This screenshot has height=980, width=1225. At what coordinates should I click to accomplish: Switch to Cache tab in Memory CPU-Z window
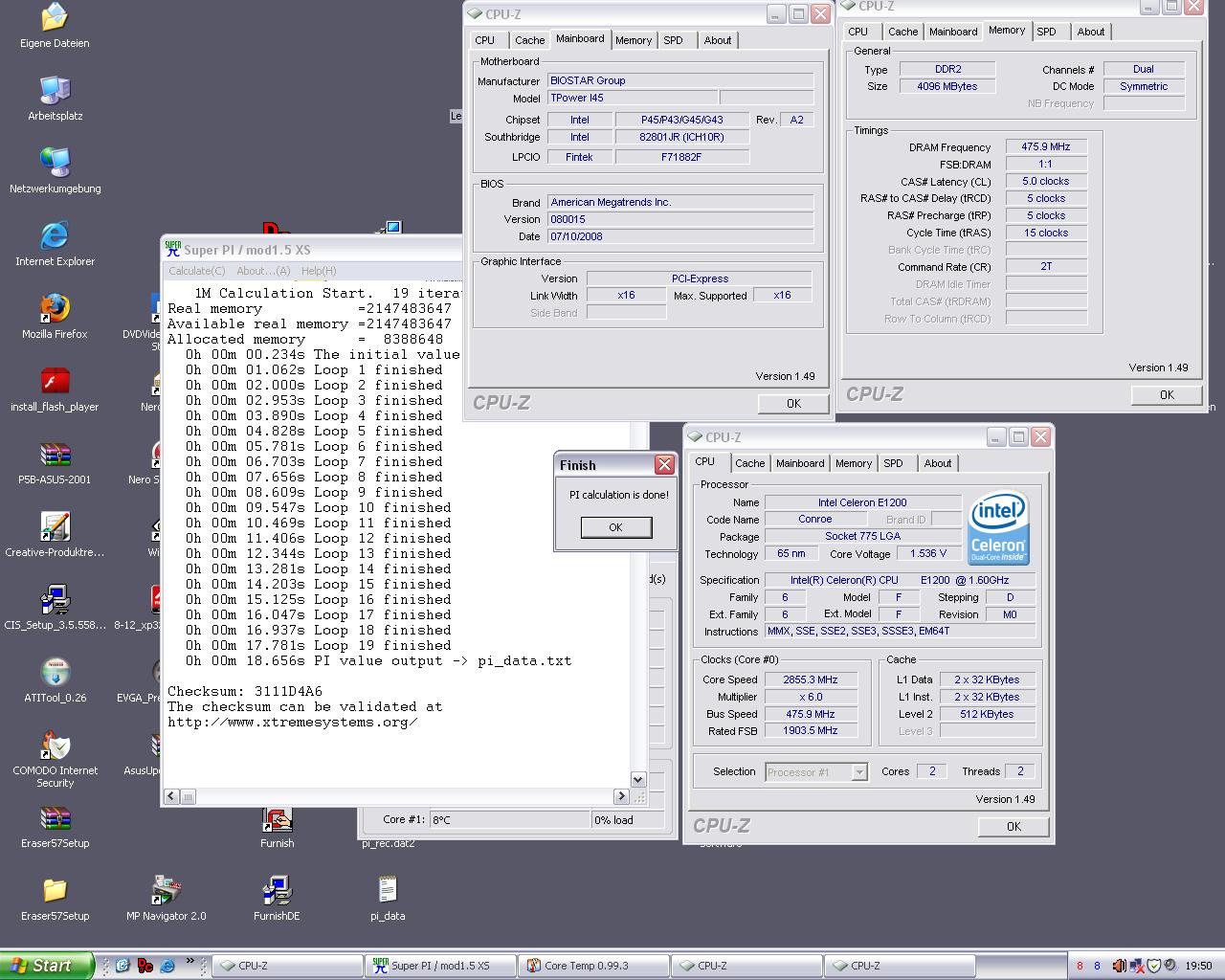click(902, 32)
